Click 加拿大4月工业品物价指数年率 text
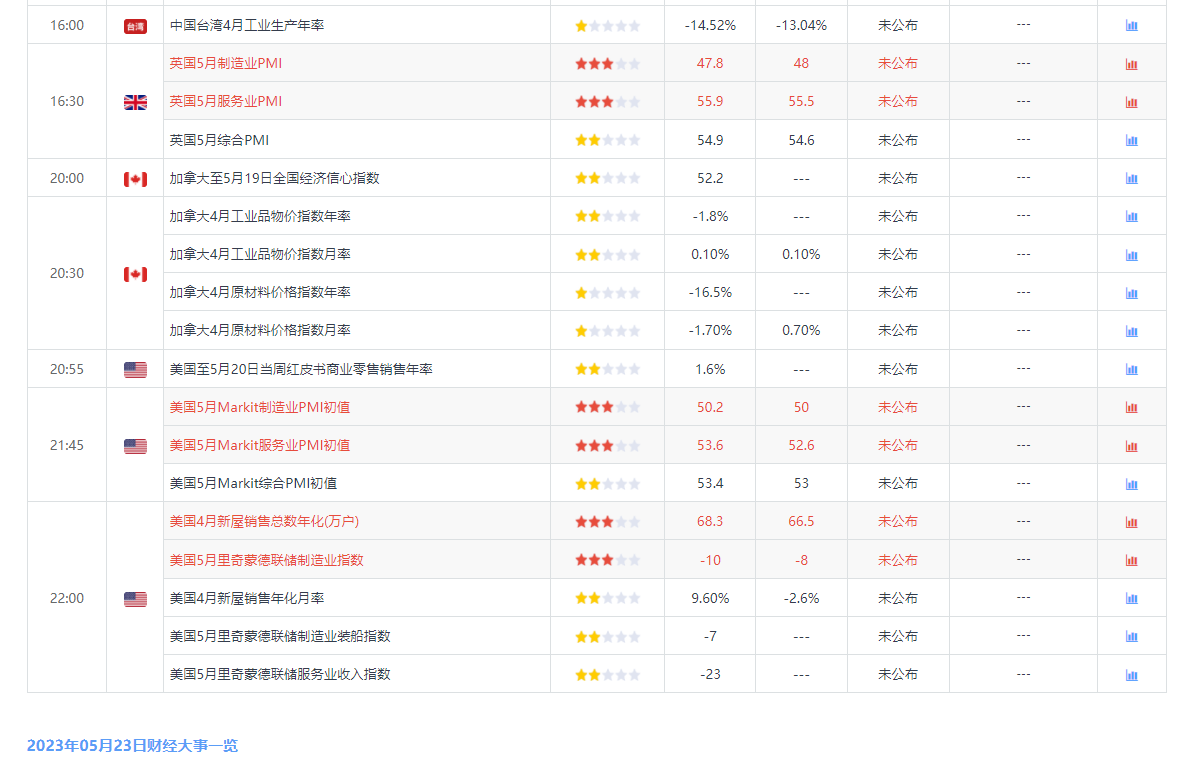Viewport: 1185px width, 762px height. click(260, 216)
